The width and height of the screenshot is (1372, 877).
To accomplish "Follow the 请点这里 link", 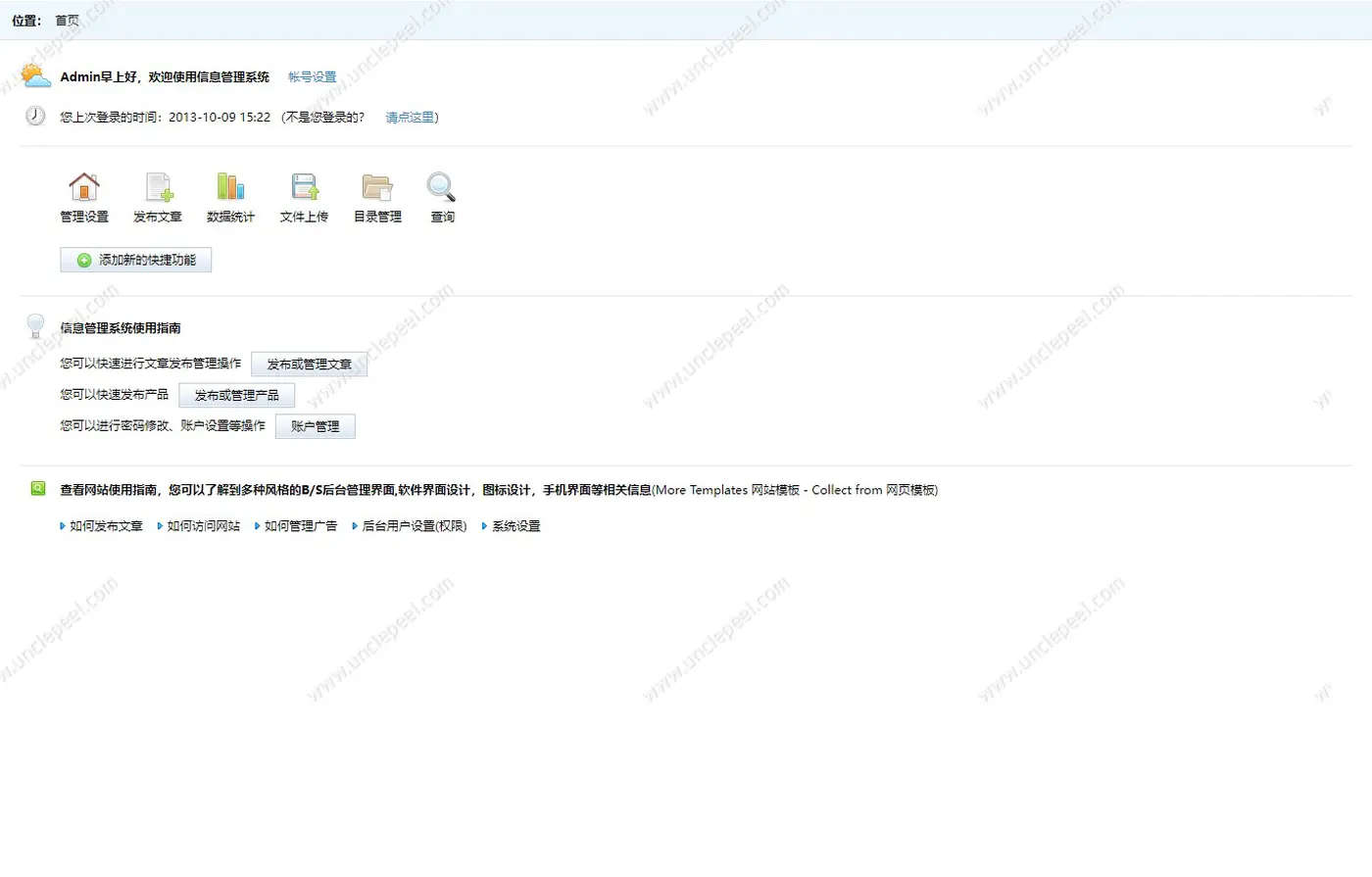I will [410, 117].
